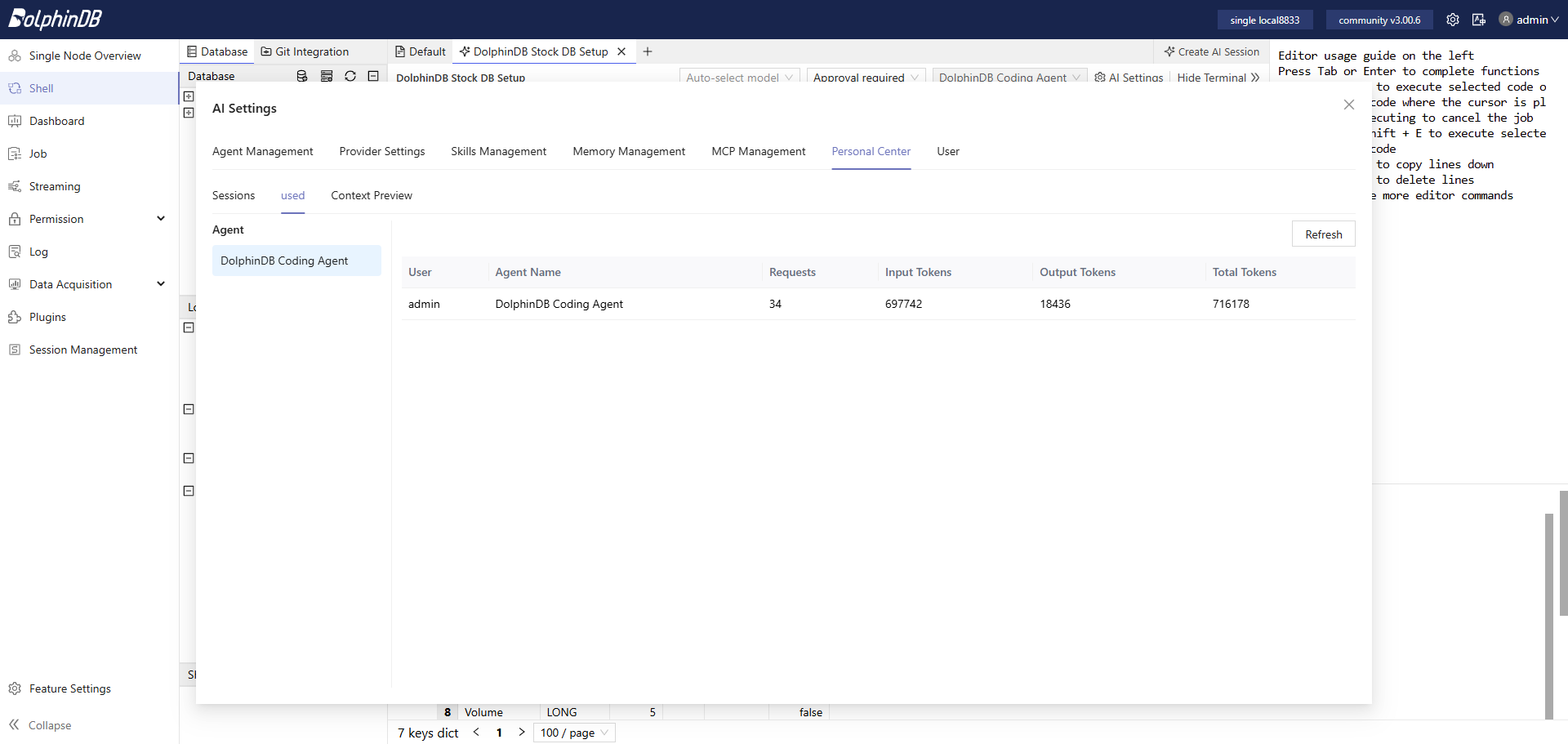Click the Hide Terminal button
The width and height of the screenshot is (1568, 744).
point(1218,78)
